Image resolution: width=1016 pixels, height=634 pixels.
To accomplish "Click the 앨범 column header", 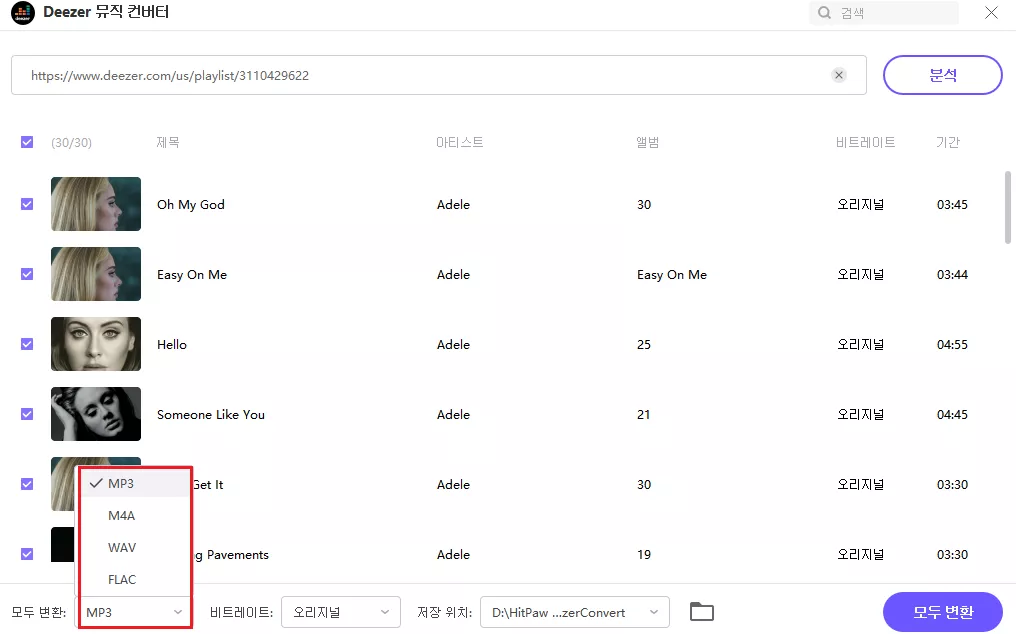I will coord(647,143).
